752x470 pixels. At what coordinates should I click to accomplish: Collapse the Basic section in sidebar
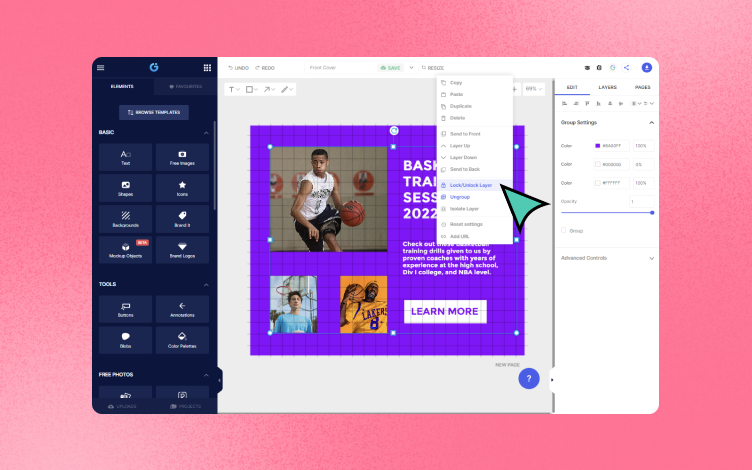coord(206,133)
